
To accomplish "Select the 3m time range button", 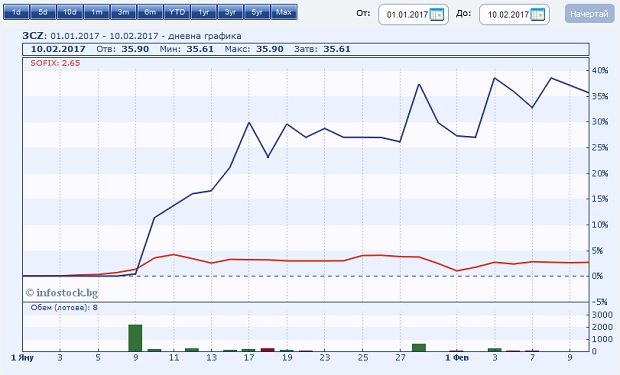I will click(123, 12).
